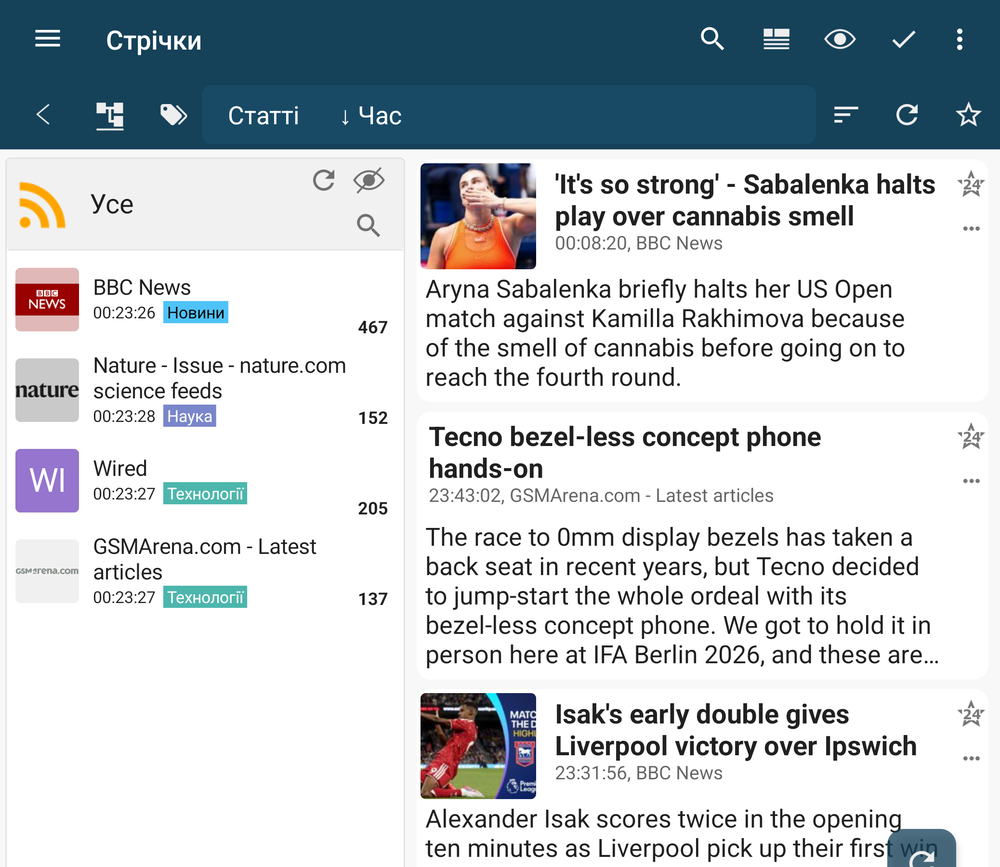Refresh feeds from the toolbar
This screenshot has height=867, width=1000.
coord(907,115)
